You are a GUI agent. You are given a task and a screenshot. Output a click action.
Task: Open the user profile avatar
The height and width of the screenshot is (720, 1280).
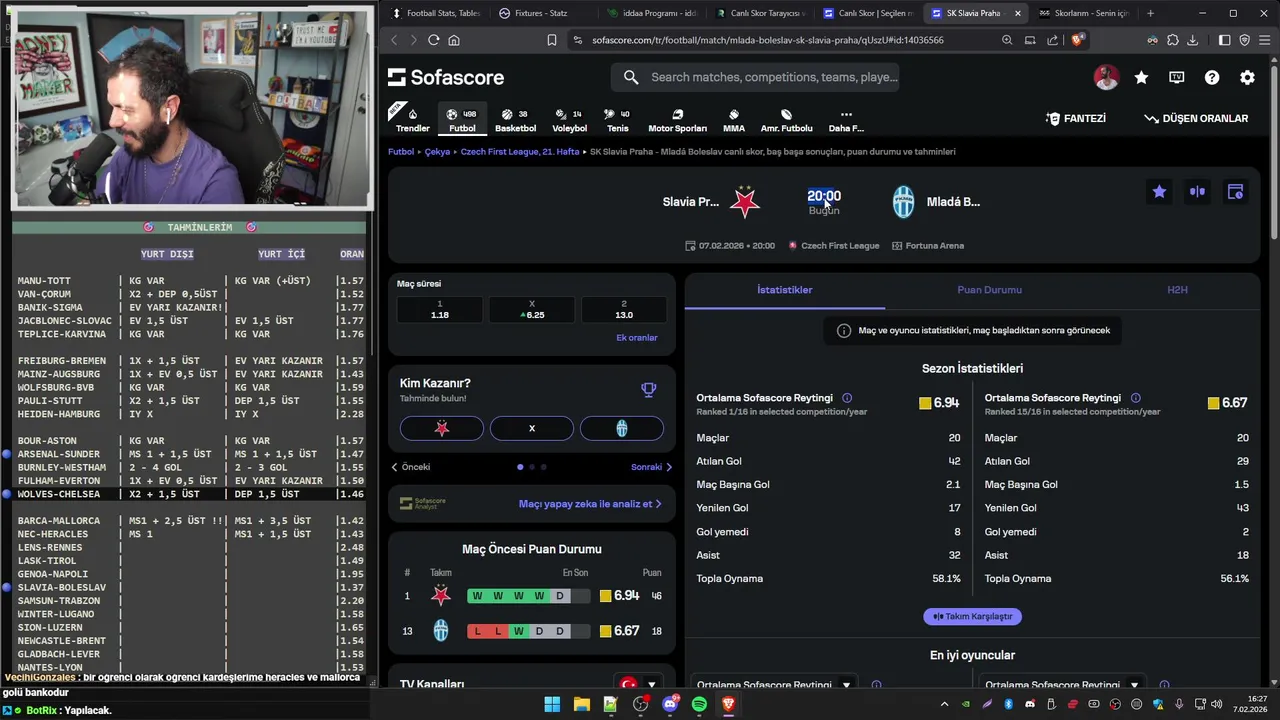(x=1106, y=77)
